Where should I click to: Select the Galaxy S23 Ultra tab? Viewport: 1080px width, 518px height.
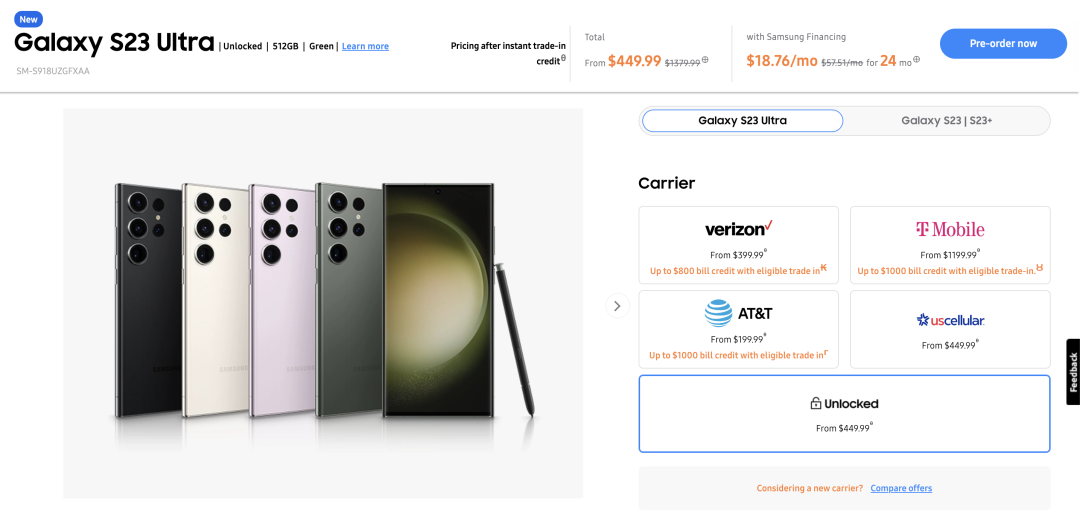[x=742, y=121]
